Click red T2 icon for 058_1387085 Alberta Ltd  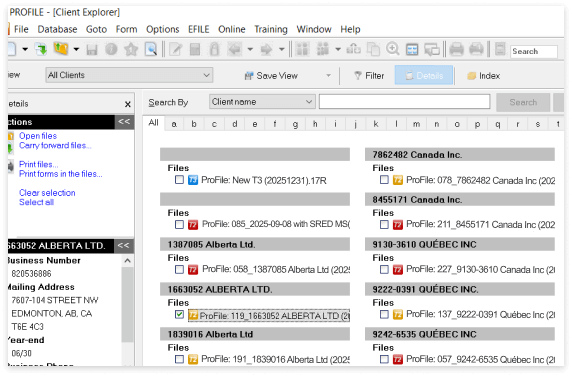pos(193,270)
